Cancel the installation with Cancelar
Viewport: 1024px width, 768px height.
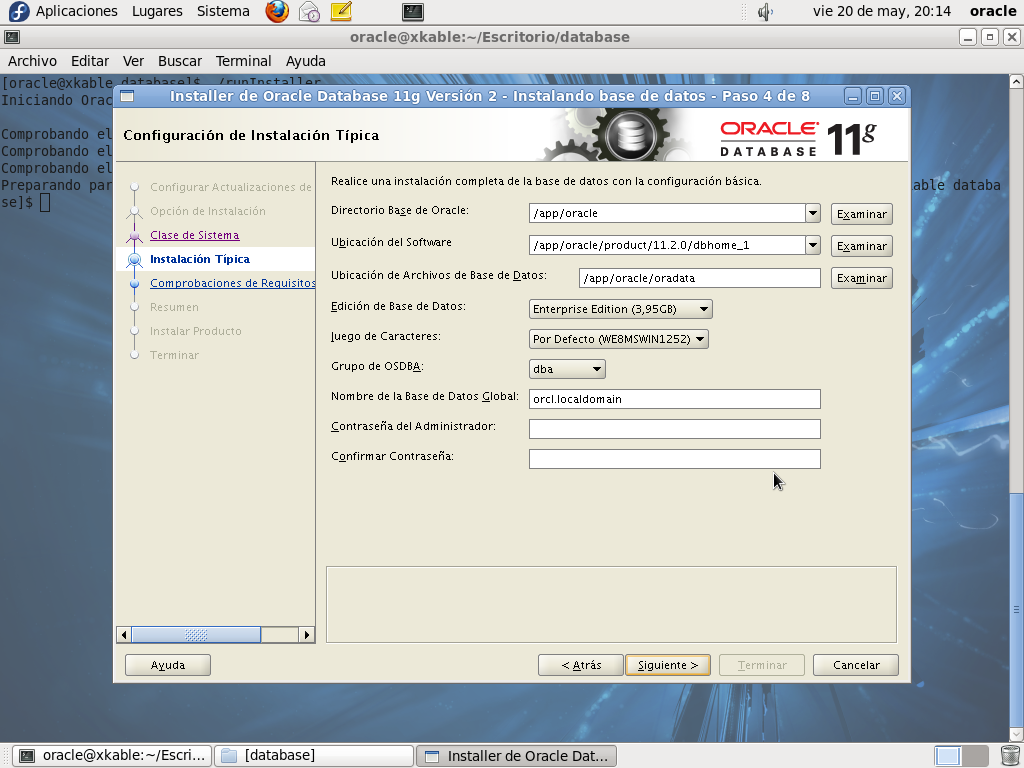(x=856, y=665)
